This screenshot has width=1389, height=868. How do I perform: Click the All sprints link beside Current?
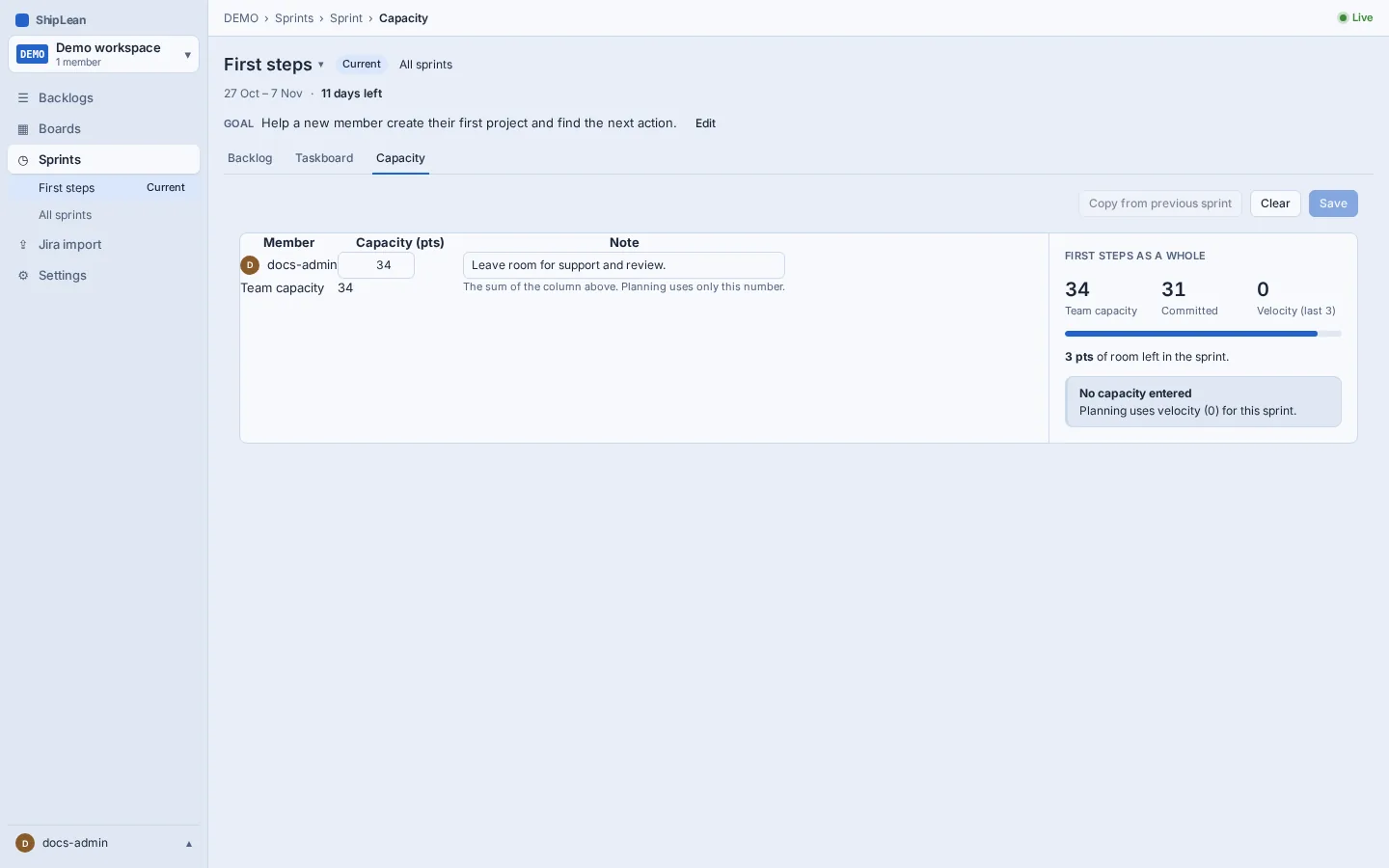tap(425, 65)
